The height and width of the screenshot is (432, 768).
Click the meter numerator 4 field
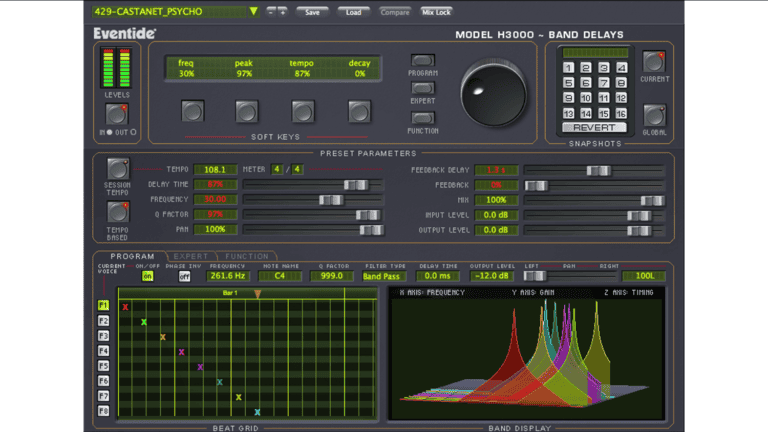click(277, 169)
